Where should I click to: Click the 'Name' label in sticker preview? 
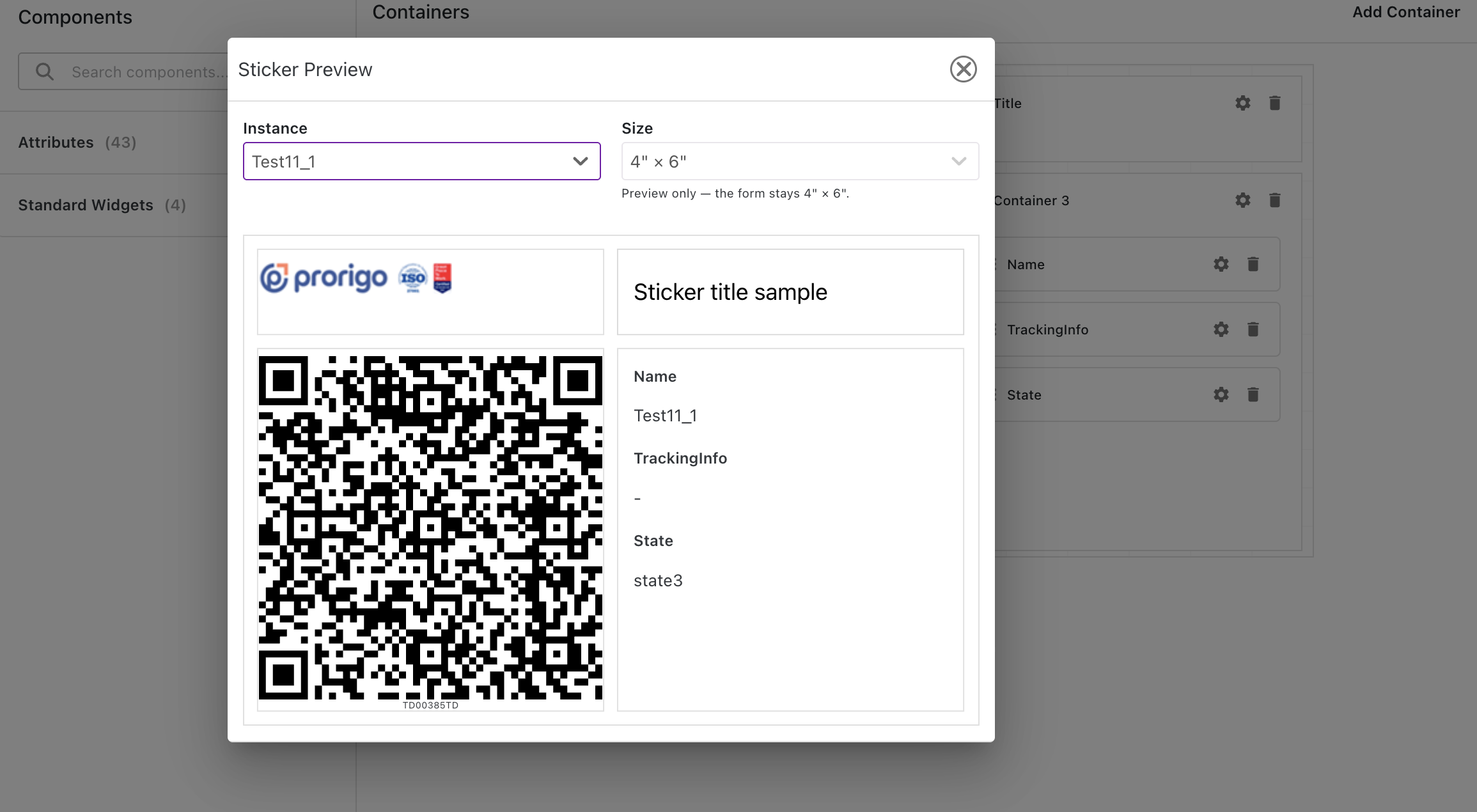[x=655, y=377]
